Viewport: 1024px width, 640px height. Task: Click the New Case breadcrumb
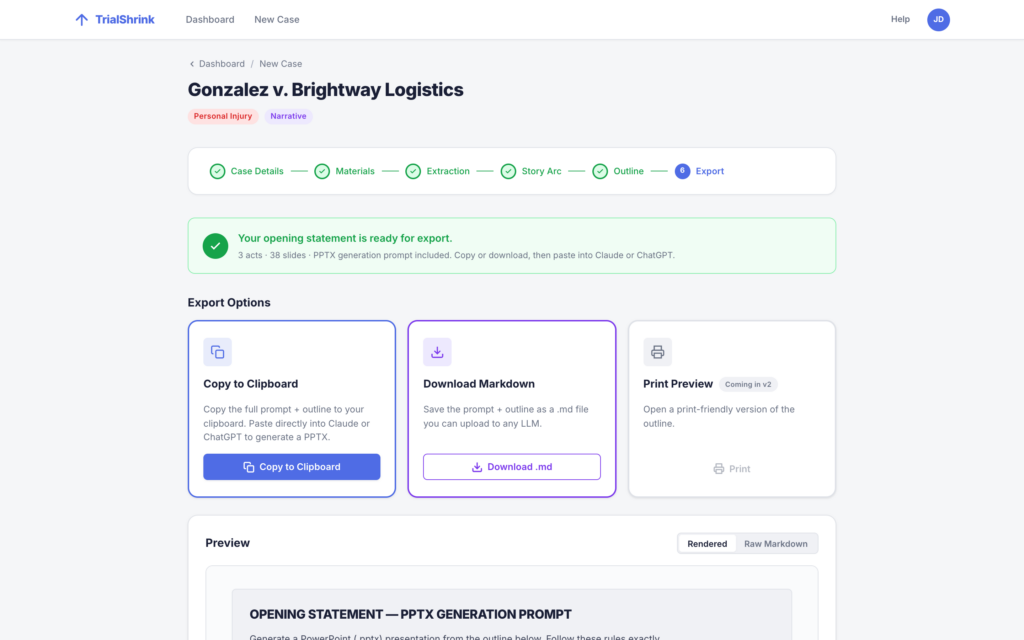coord(280,64)
